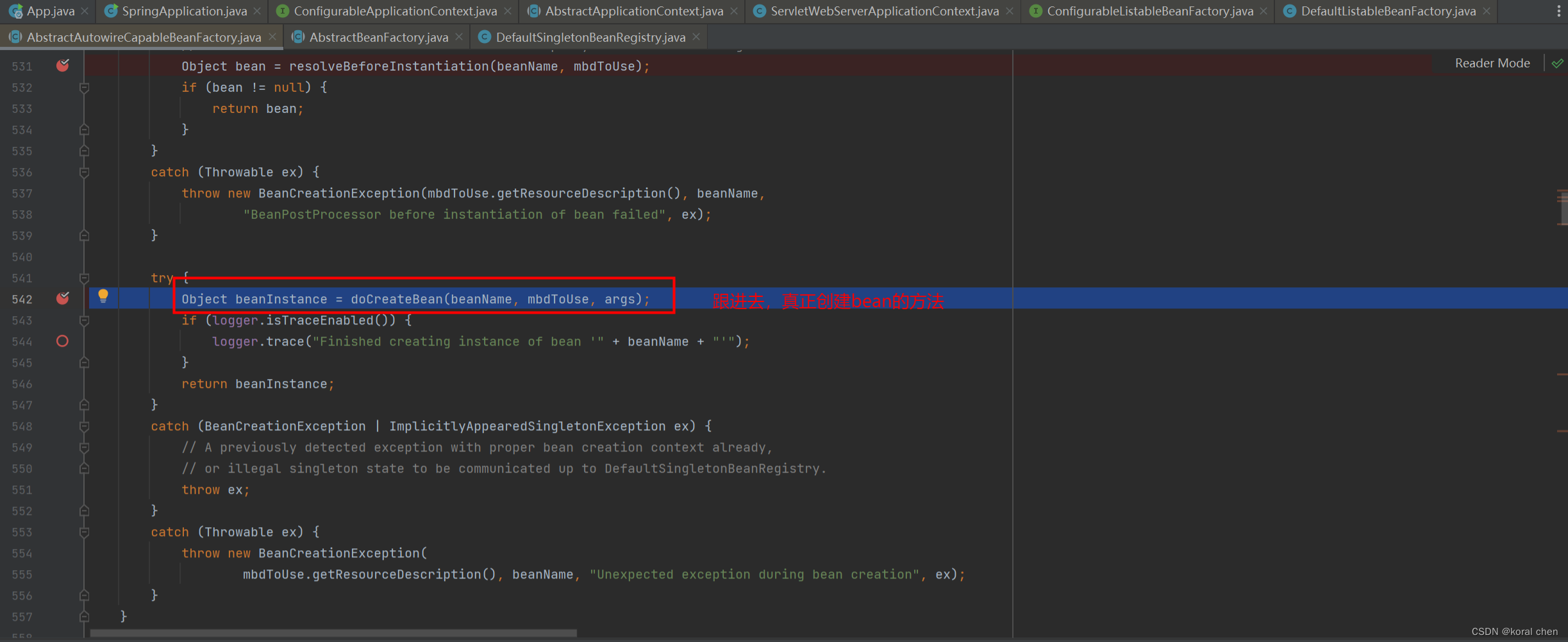Toggle the breakpoint on line 542
Viewport: 1568px width, 642px height.
coord(62,298)
